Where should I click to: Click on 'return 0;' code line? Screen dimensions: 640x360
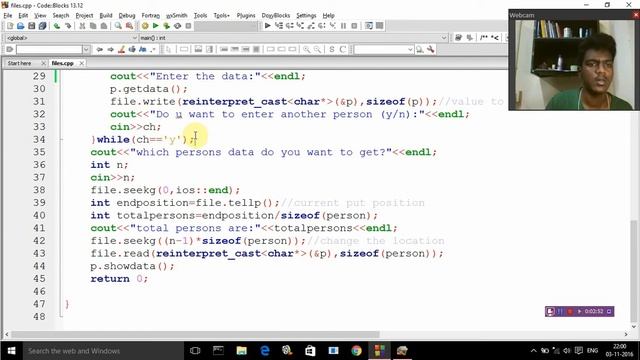pos(119,279)
